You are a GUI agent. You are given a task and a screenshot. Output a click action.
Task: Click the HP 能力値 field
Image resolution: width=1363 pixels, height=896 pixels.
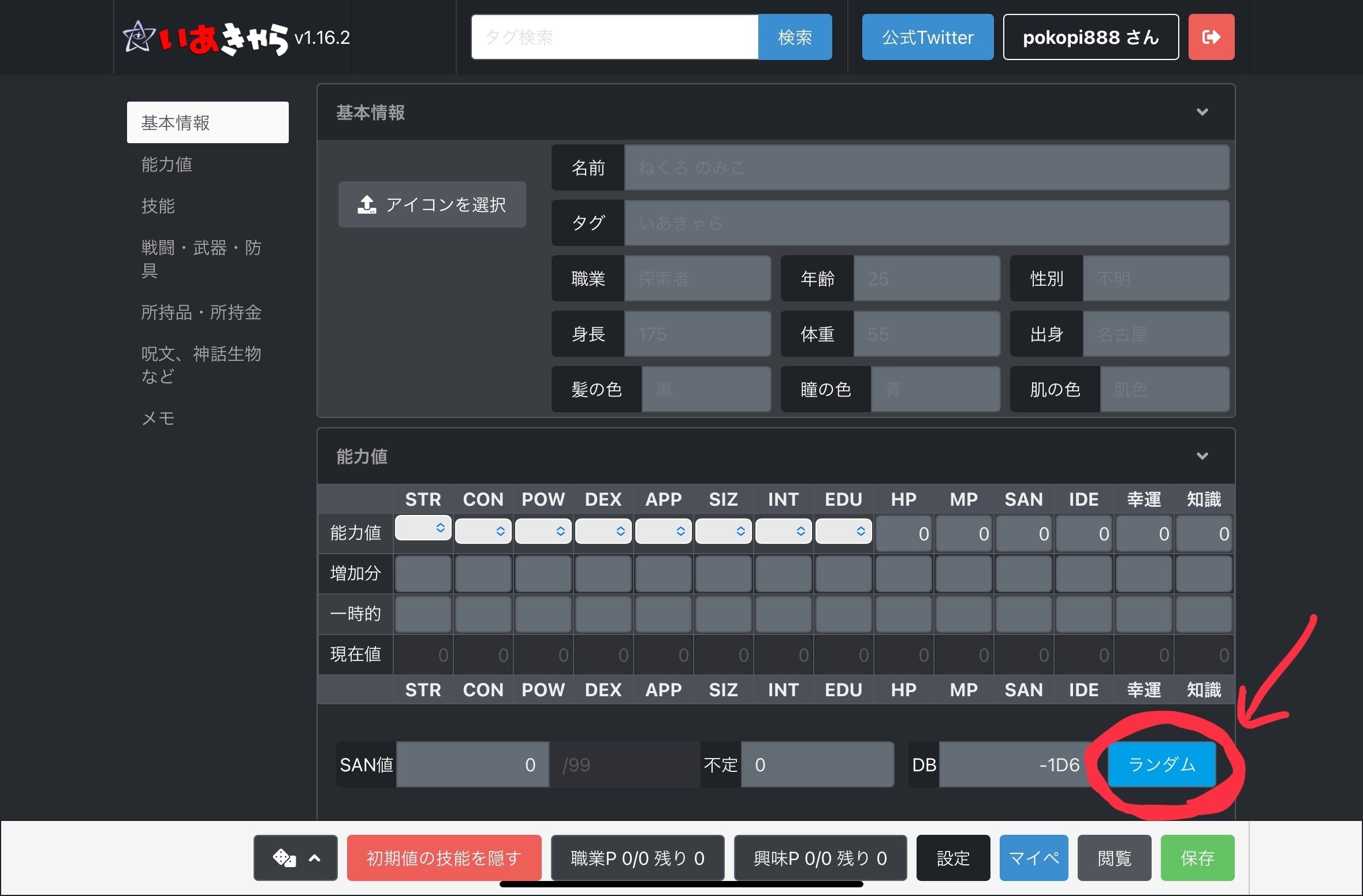904,533
